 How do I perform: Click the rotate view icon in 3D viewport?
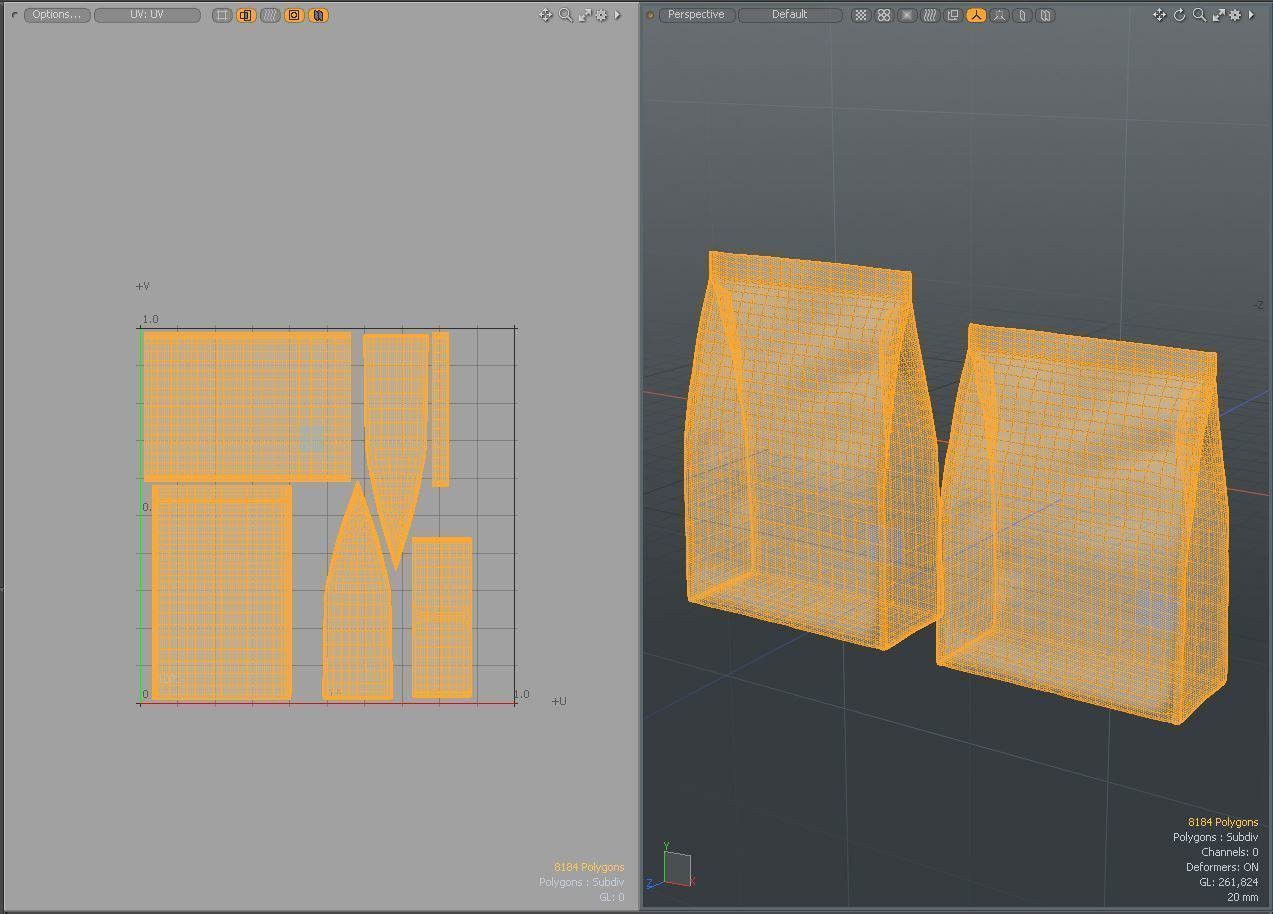click(1180, 15)
